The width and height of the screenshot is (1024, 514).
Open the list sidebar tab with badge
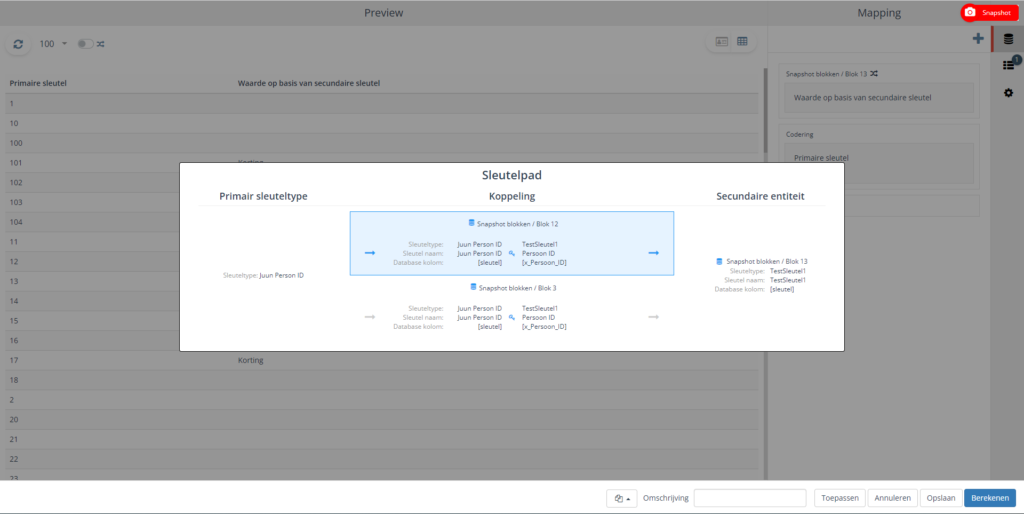click(x=1008, y=64)
